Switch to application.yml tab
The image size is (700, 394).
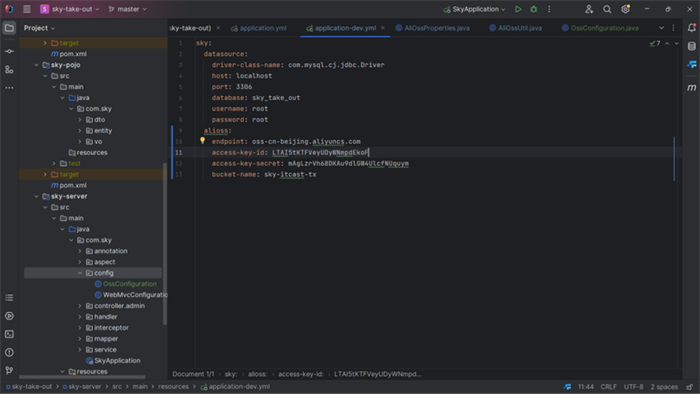(x=259, y=28)
